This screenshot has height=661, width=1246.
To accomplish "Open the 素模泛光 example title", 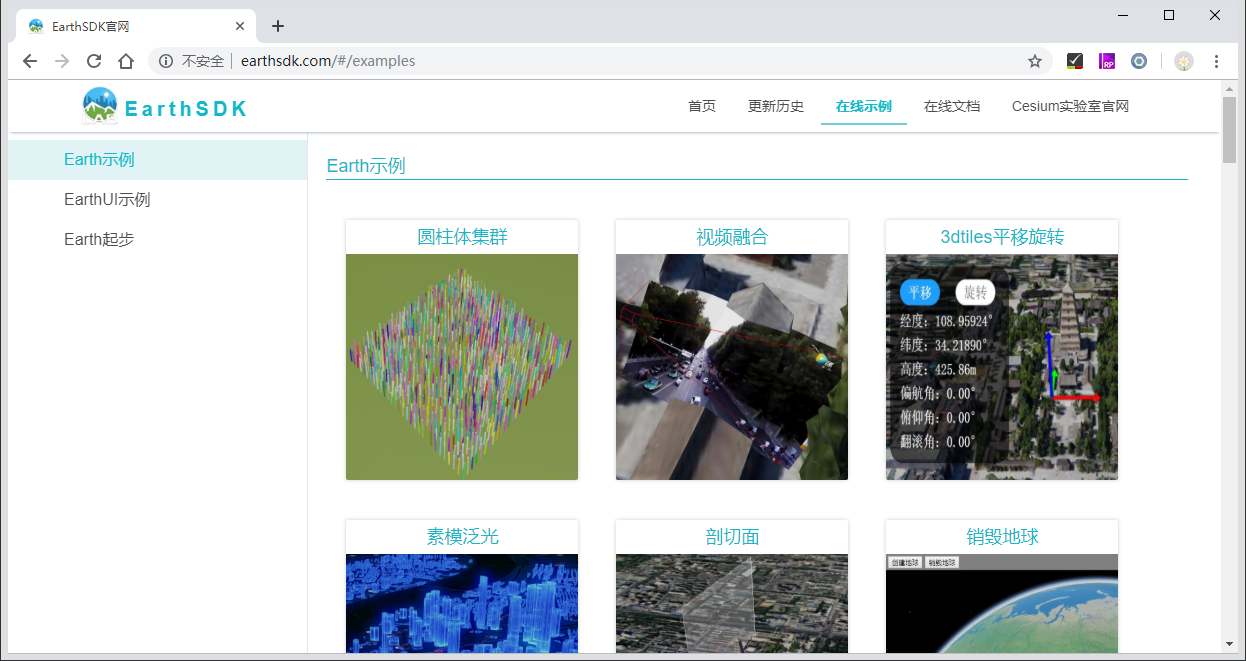I will [462, 537].
